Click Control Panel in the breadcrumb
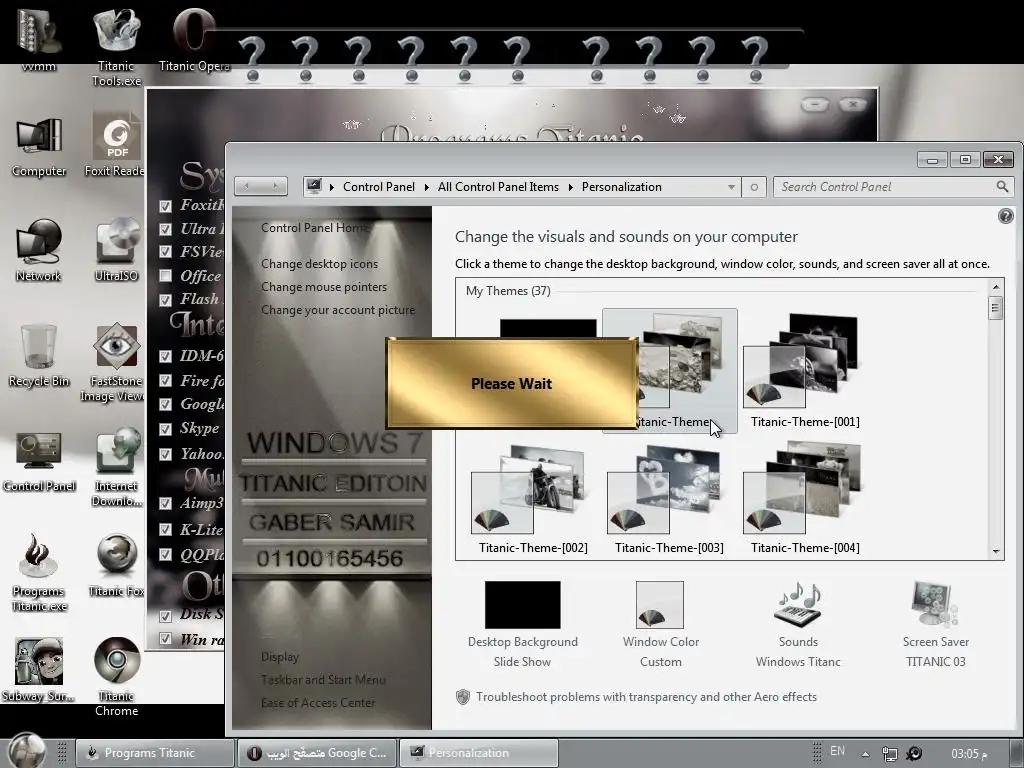Screen dimensions: 1024x768 point(379,187)
